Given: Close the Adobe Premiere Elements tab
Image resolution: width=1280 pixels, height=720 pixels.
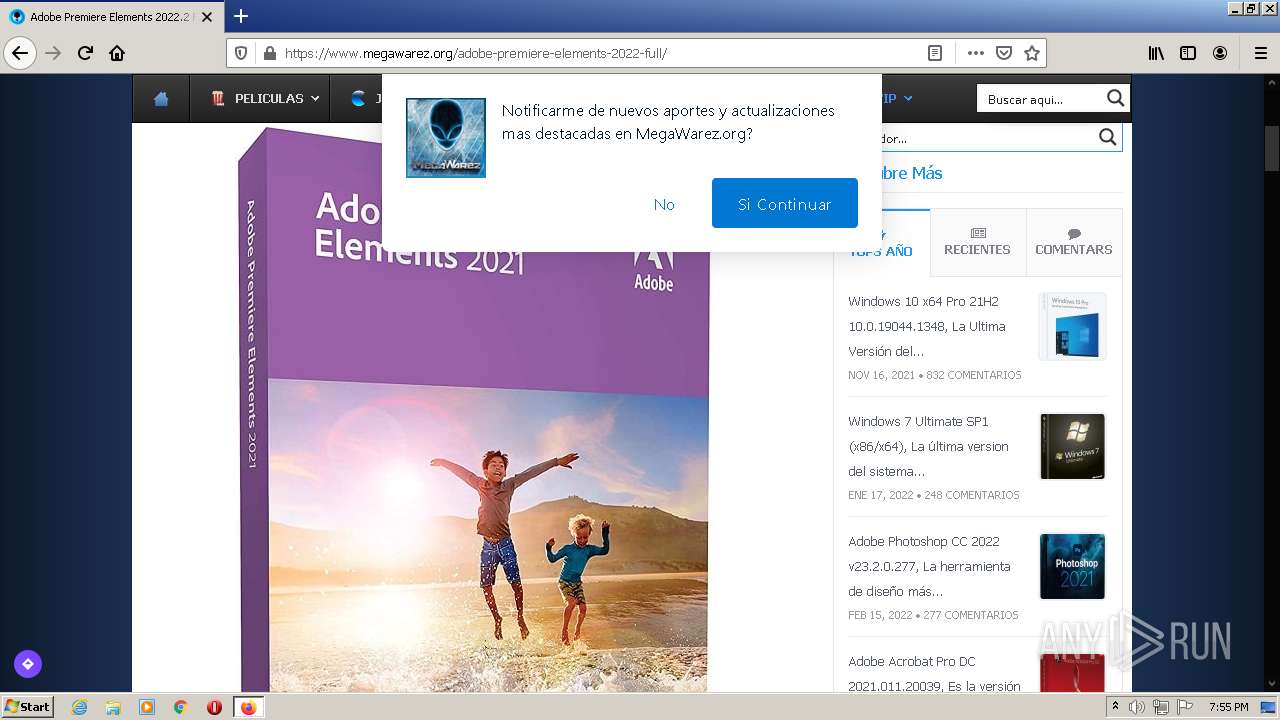Looking at the screenshot, I should 207,17.
